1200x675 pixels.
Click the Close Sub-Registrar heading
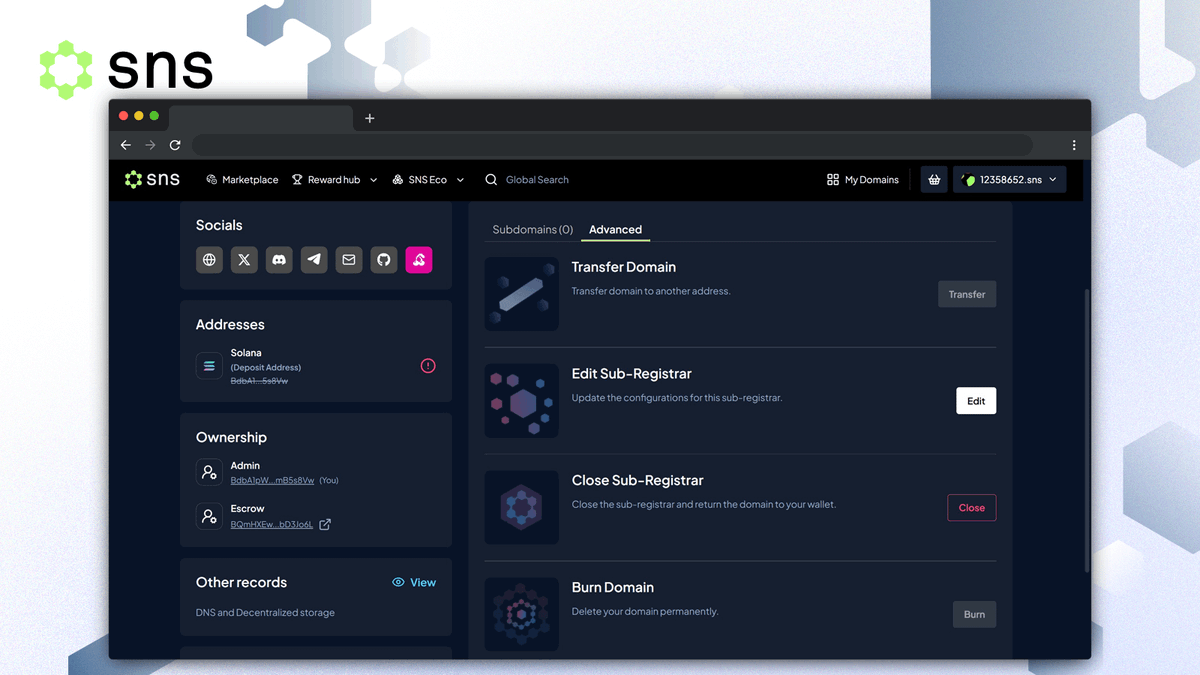(638, 480)
